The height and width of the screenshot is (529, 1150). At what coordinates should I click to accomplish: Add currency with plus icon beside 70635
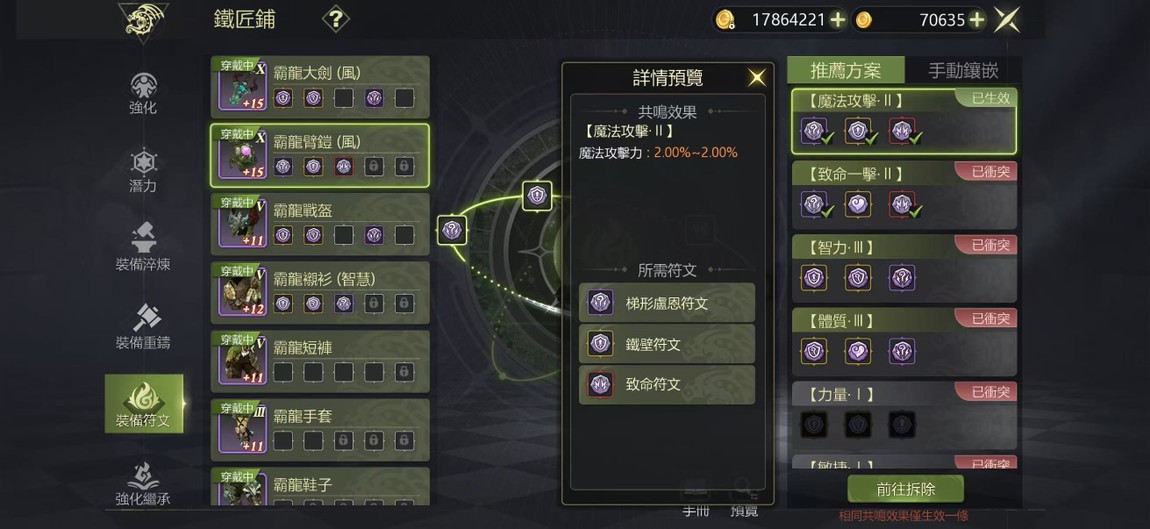click(976, 20)
